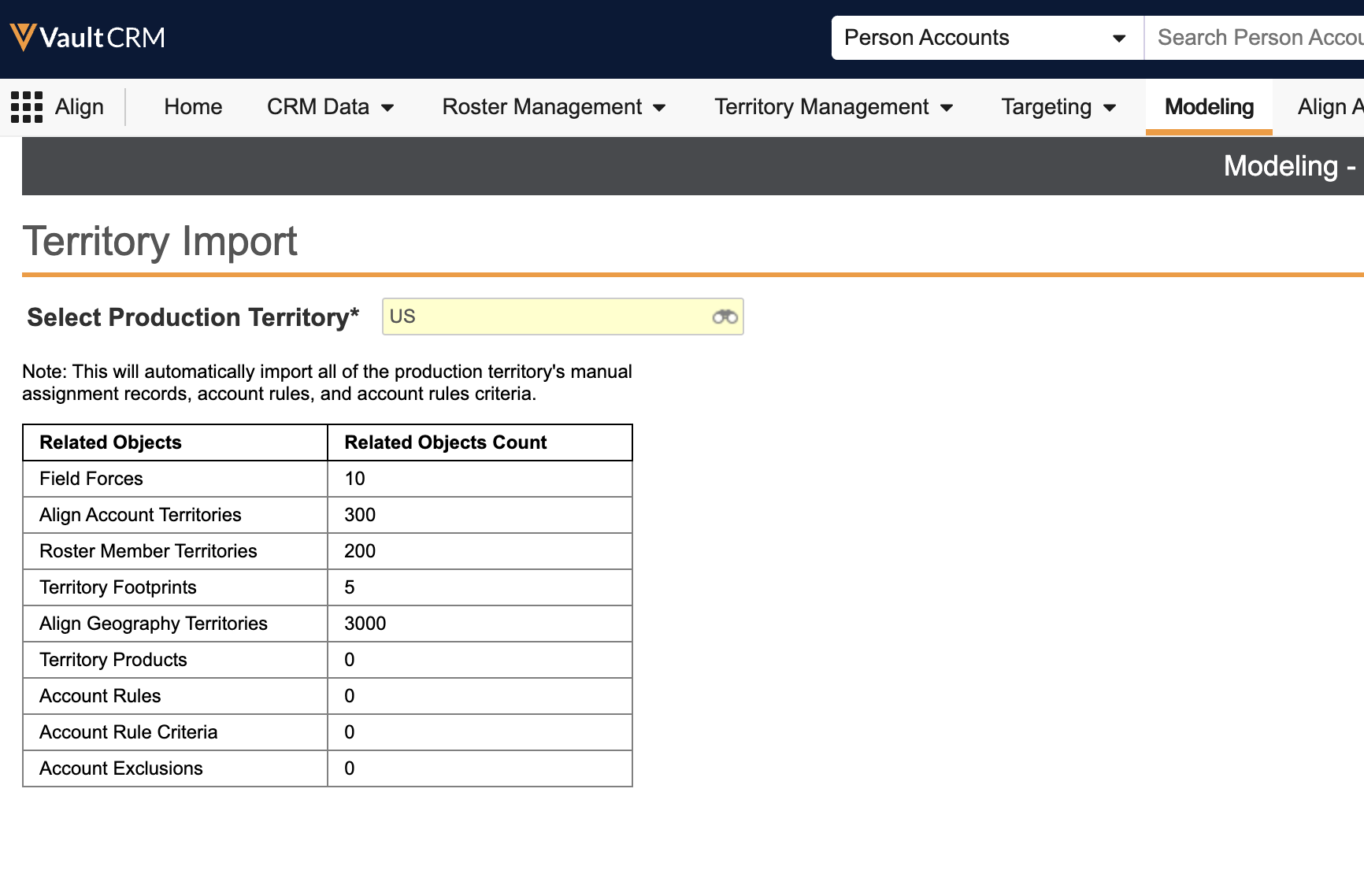Expand the Targeting menu
Screen dimensions: 1364x896
pos(1058,107)
